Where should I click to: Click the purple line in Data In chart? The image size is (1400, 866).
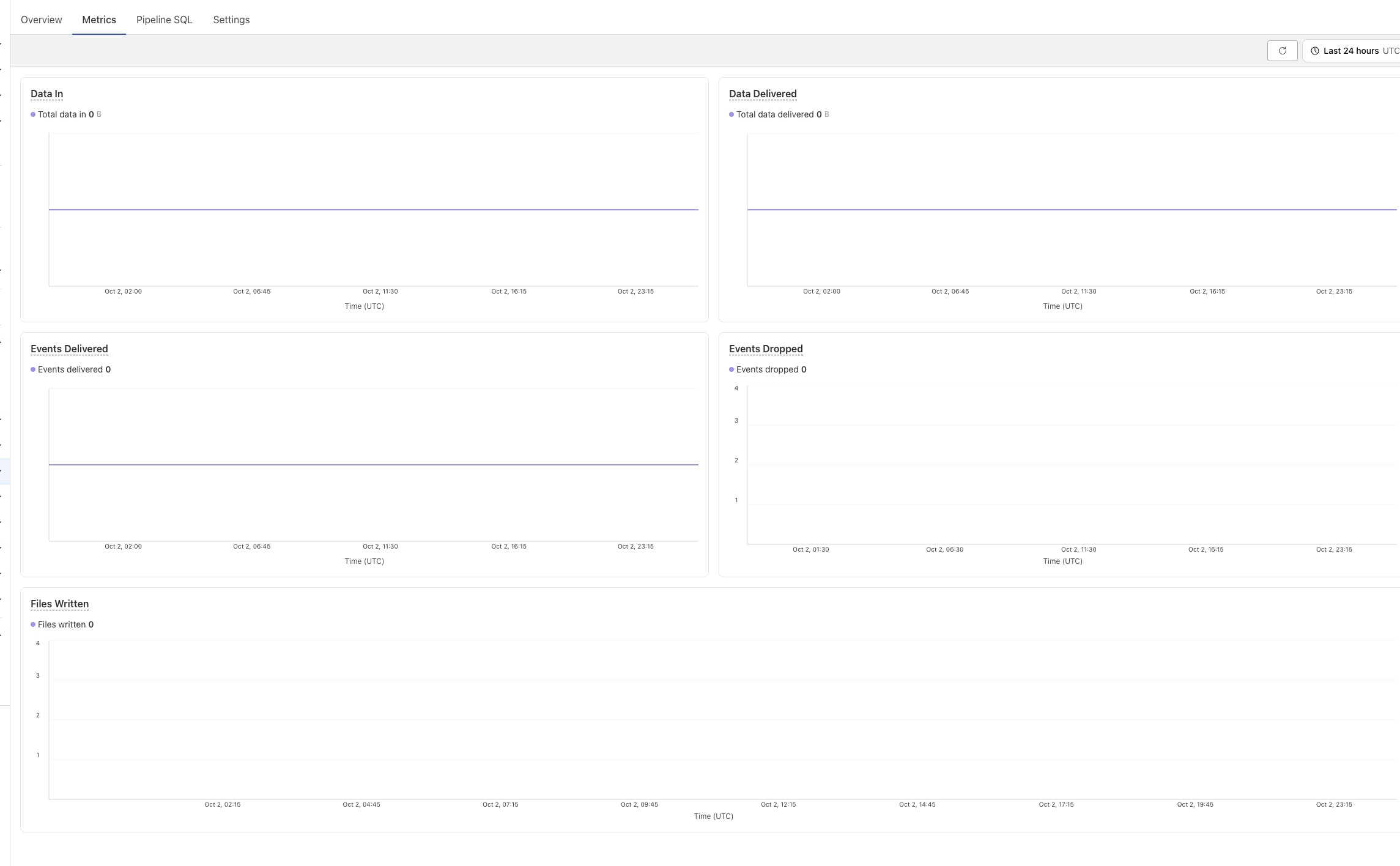point(373,210)
